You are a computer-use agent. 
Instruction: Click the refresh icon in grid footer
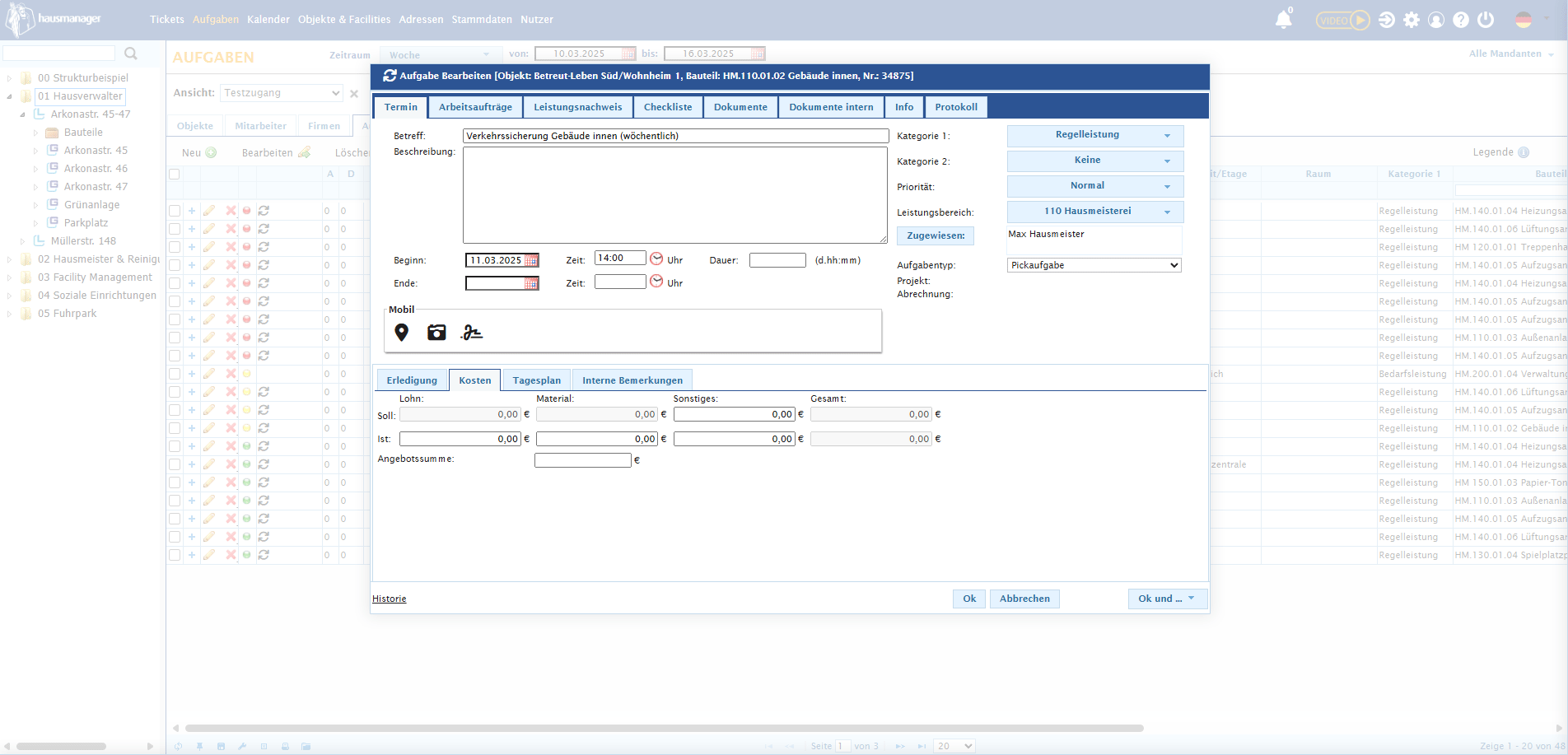[x=178, y=746]
